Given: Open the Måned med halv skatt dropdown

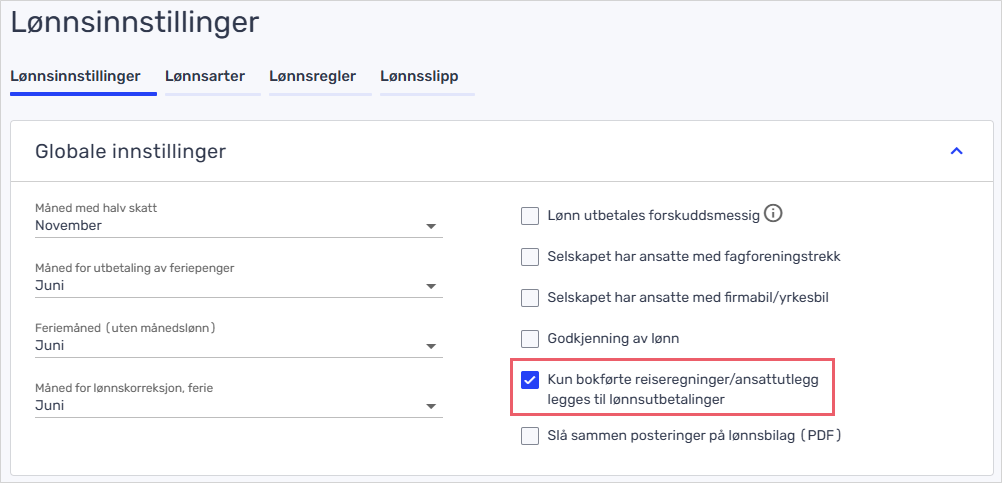Looking at the screenshot, I should click(x=238, y=226).
